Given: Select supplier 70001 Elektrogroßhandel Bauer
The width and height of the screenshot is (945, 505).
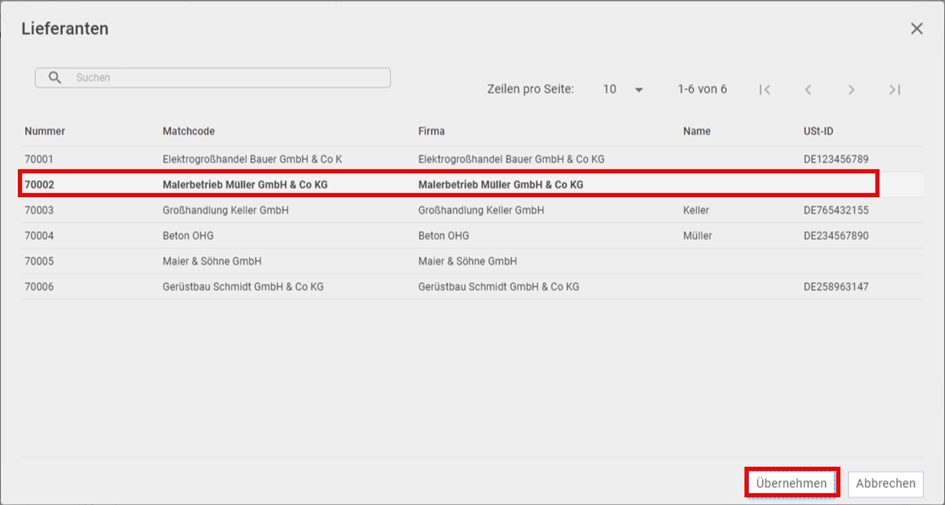Looking at the screenshot, I should [x=472, y=159].
